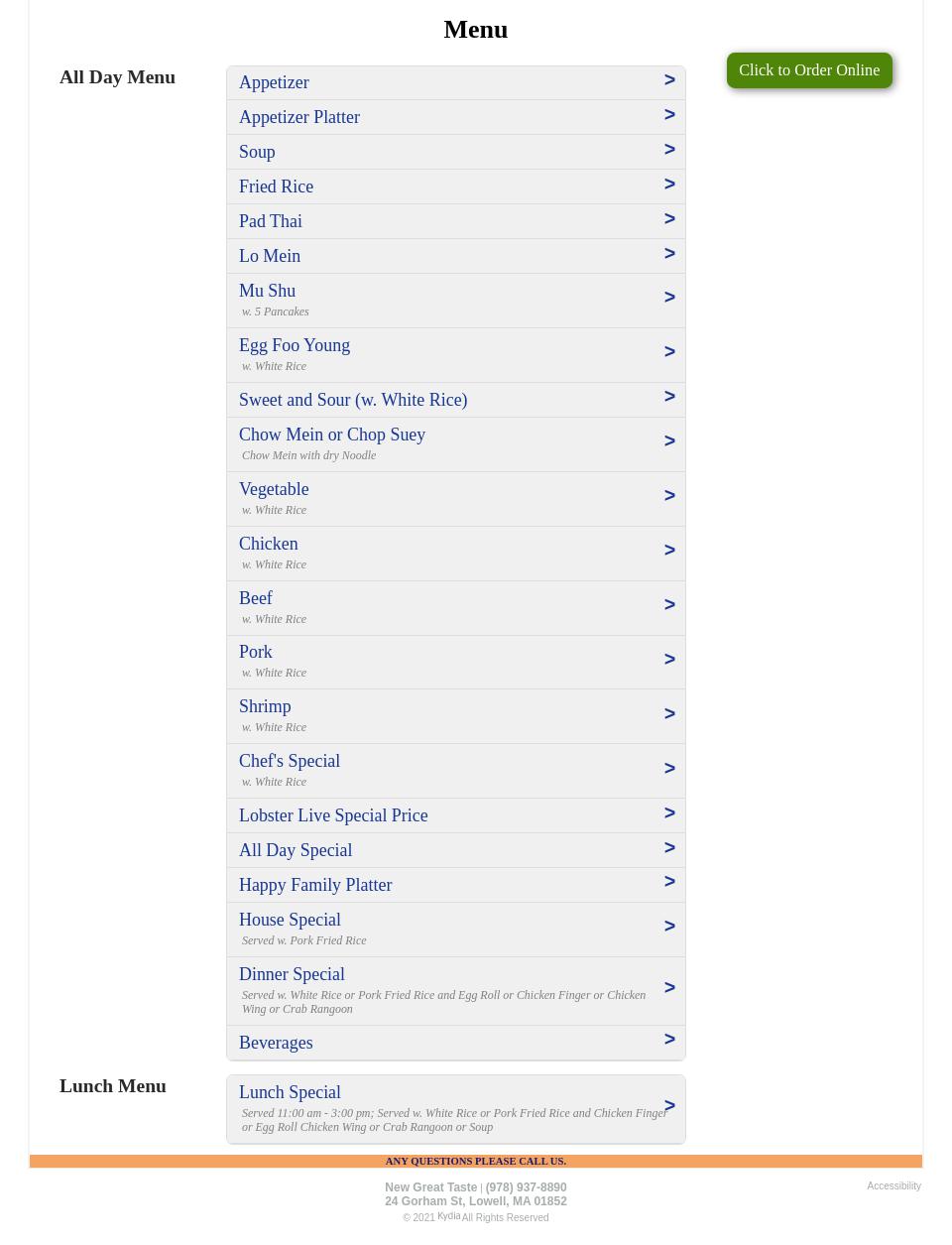952x1245 pixels.
Task: Expand the Lo Mein menu category
Action: (x=456, y=256)
